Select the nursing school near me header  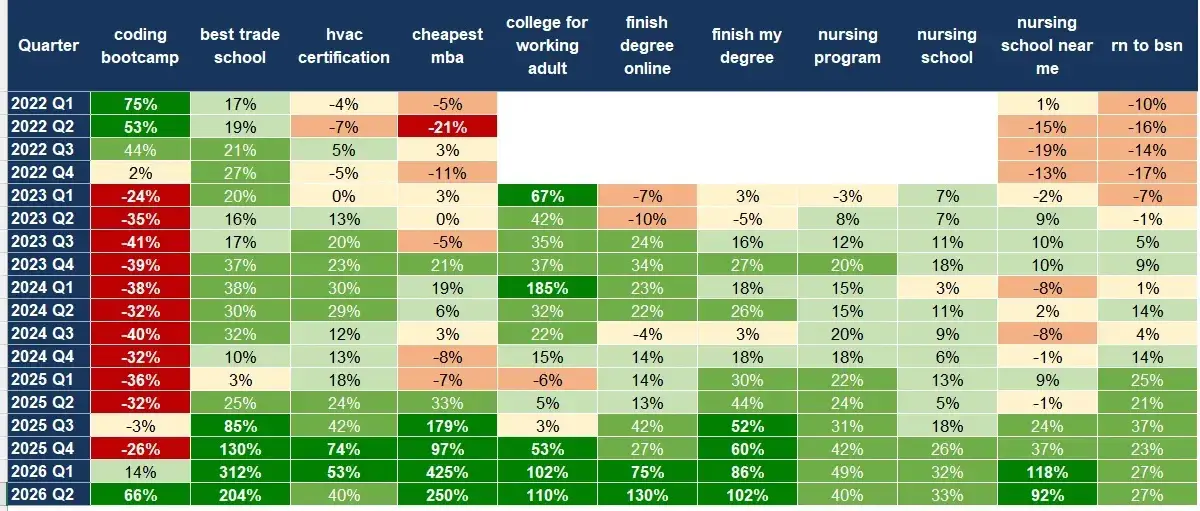tap(1047, 46)
